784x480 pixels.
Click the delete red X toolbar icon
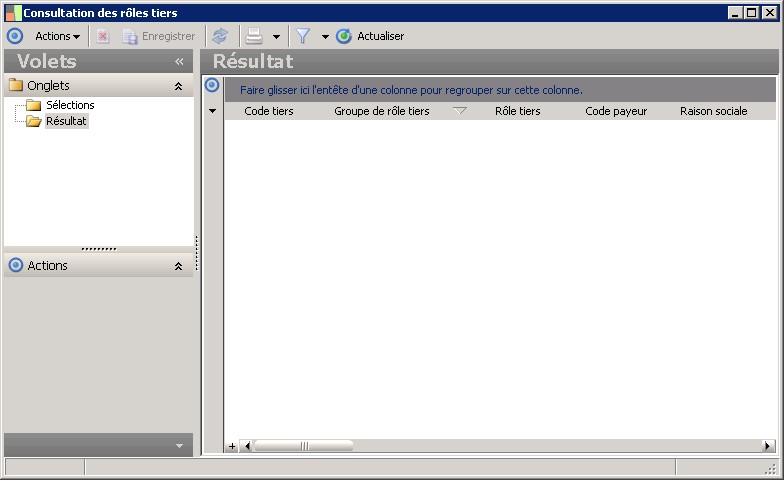pos(103,36)
